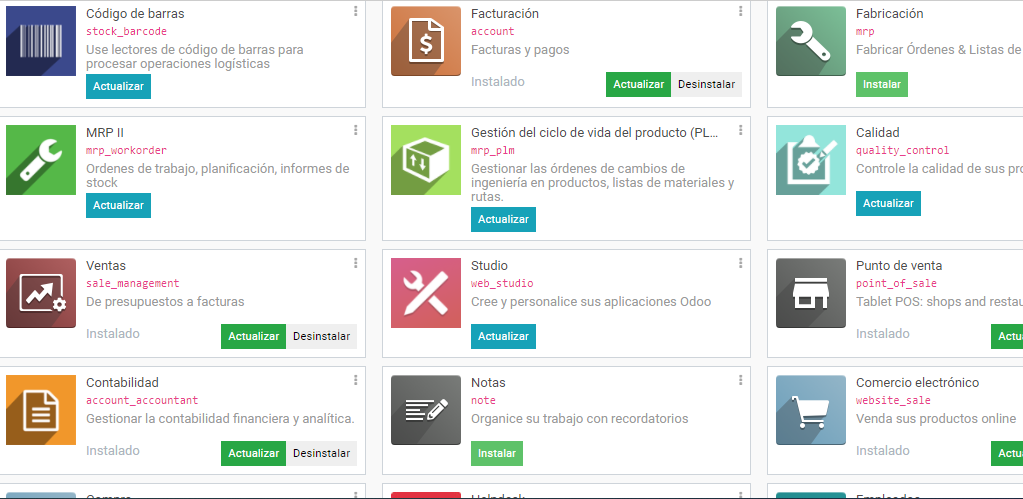This screenshot has width=1023, height=499.
Task: Click the Comercio electrónico title
Action: (x=917, y=382)
